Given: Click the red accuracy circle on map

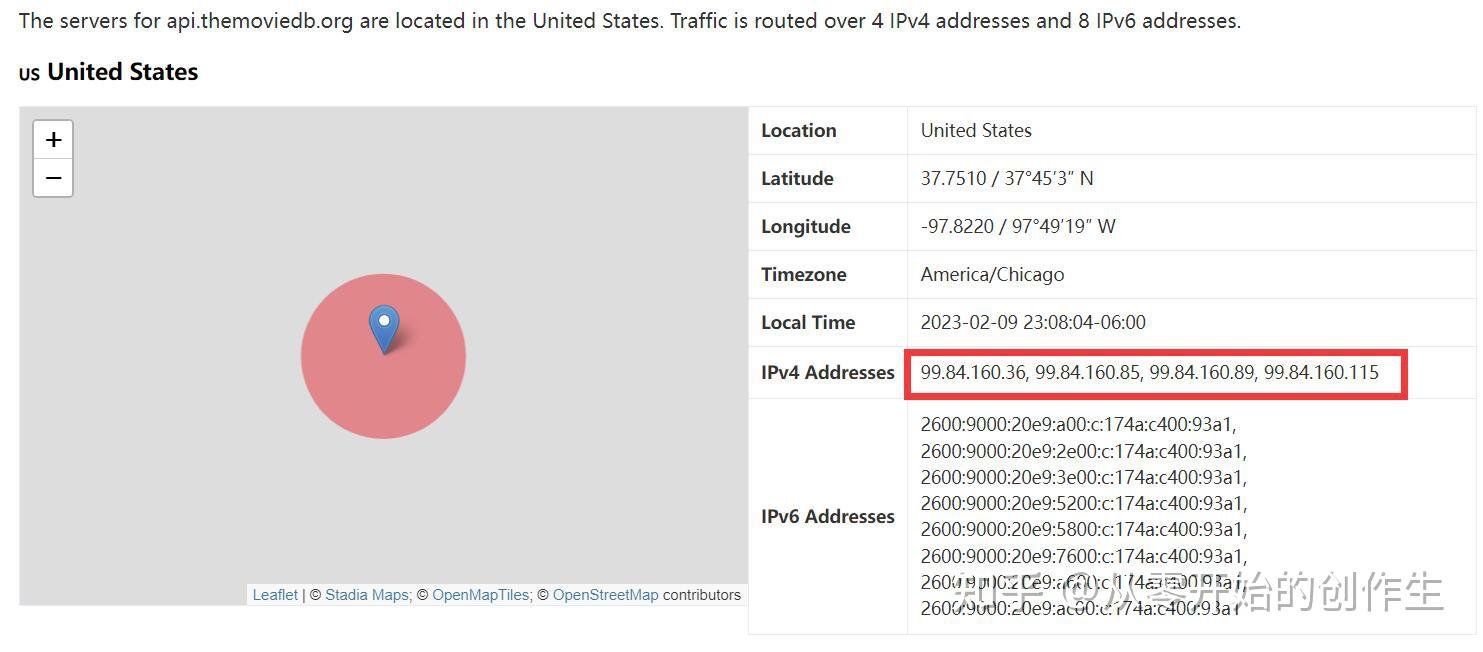Looking at the screenshot, I should click(420, 390).
